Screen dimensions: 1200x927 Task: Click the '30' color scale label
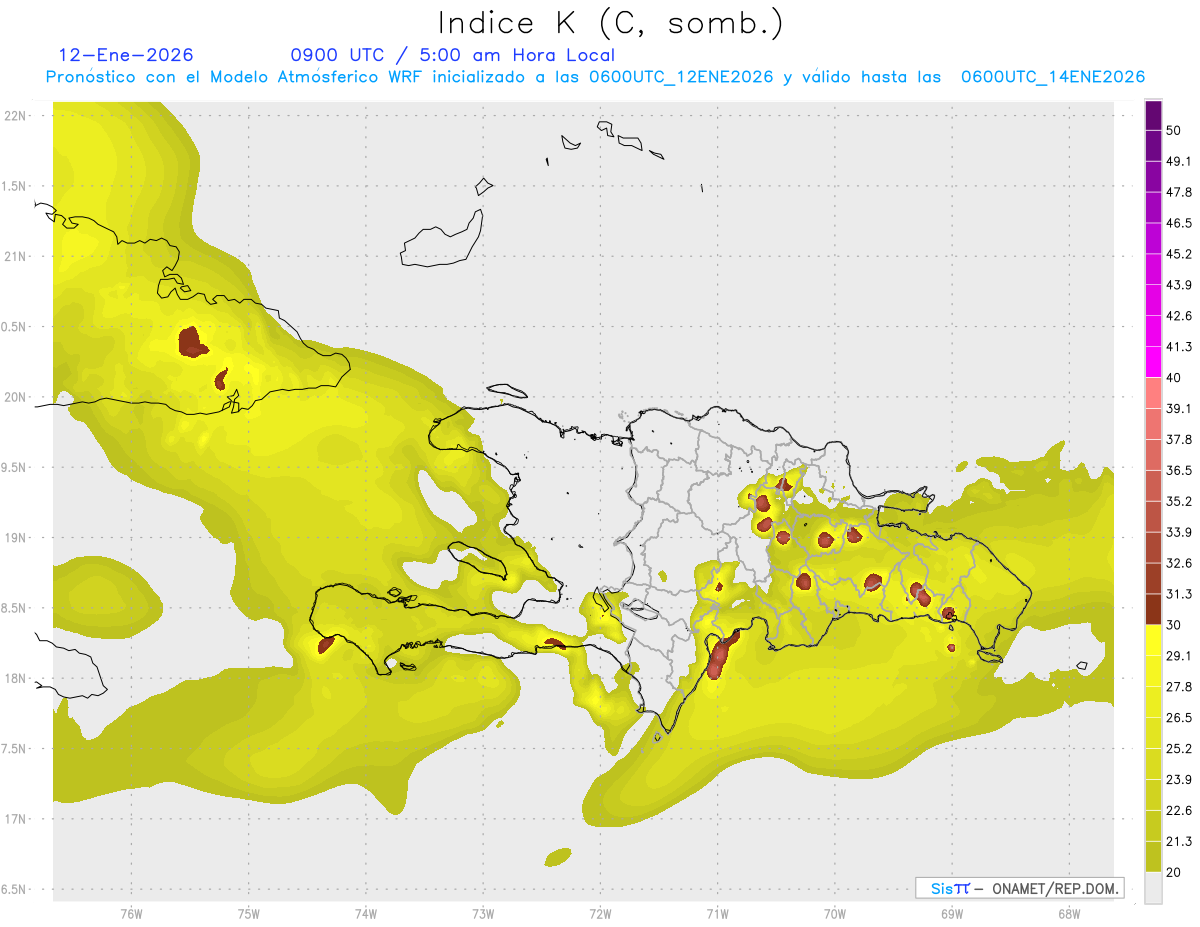1174,625
